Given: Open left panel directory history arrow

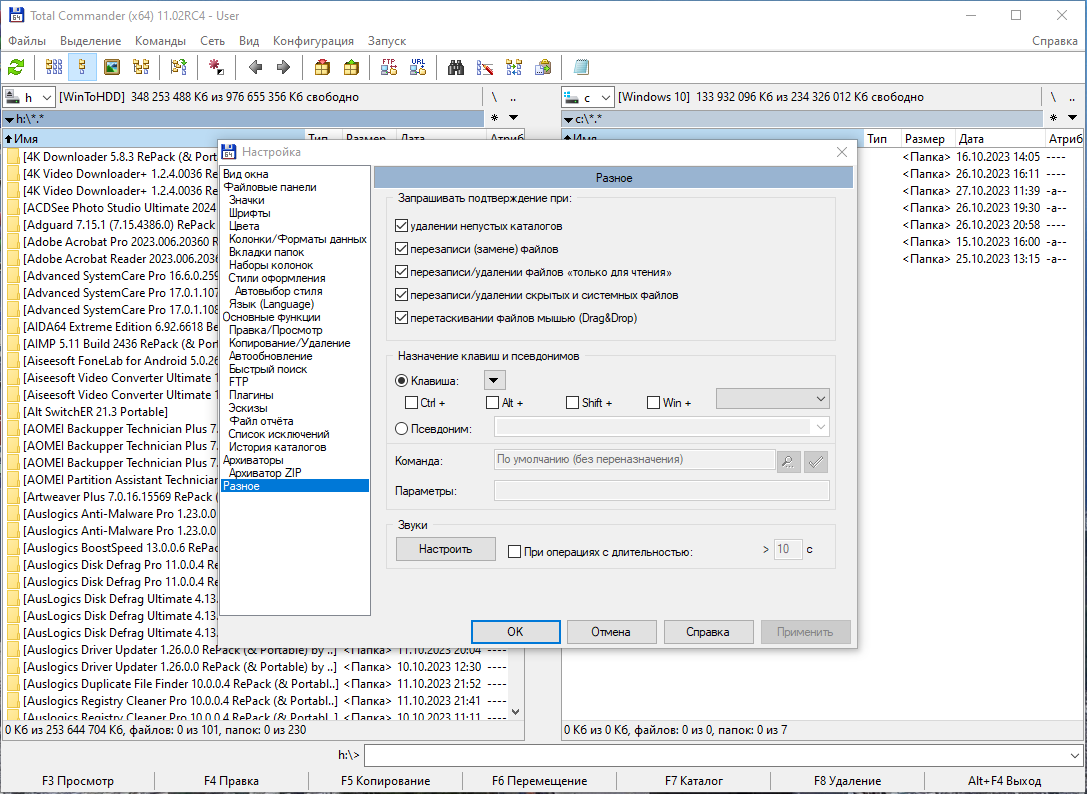Looking at the screenshot, I should point(514,118).
